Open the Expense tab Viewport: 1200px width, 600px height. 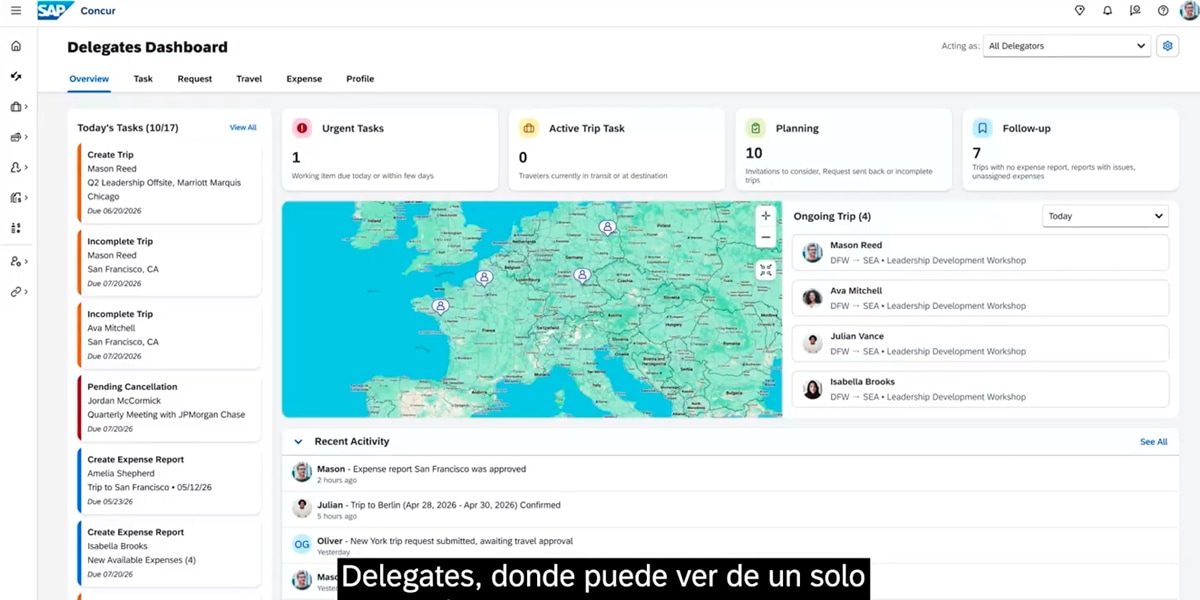pyautogui.click(x=304, y=79)
